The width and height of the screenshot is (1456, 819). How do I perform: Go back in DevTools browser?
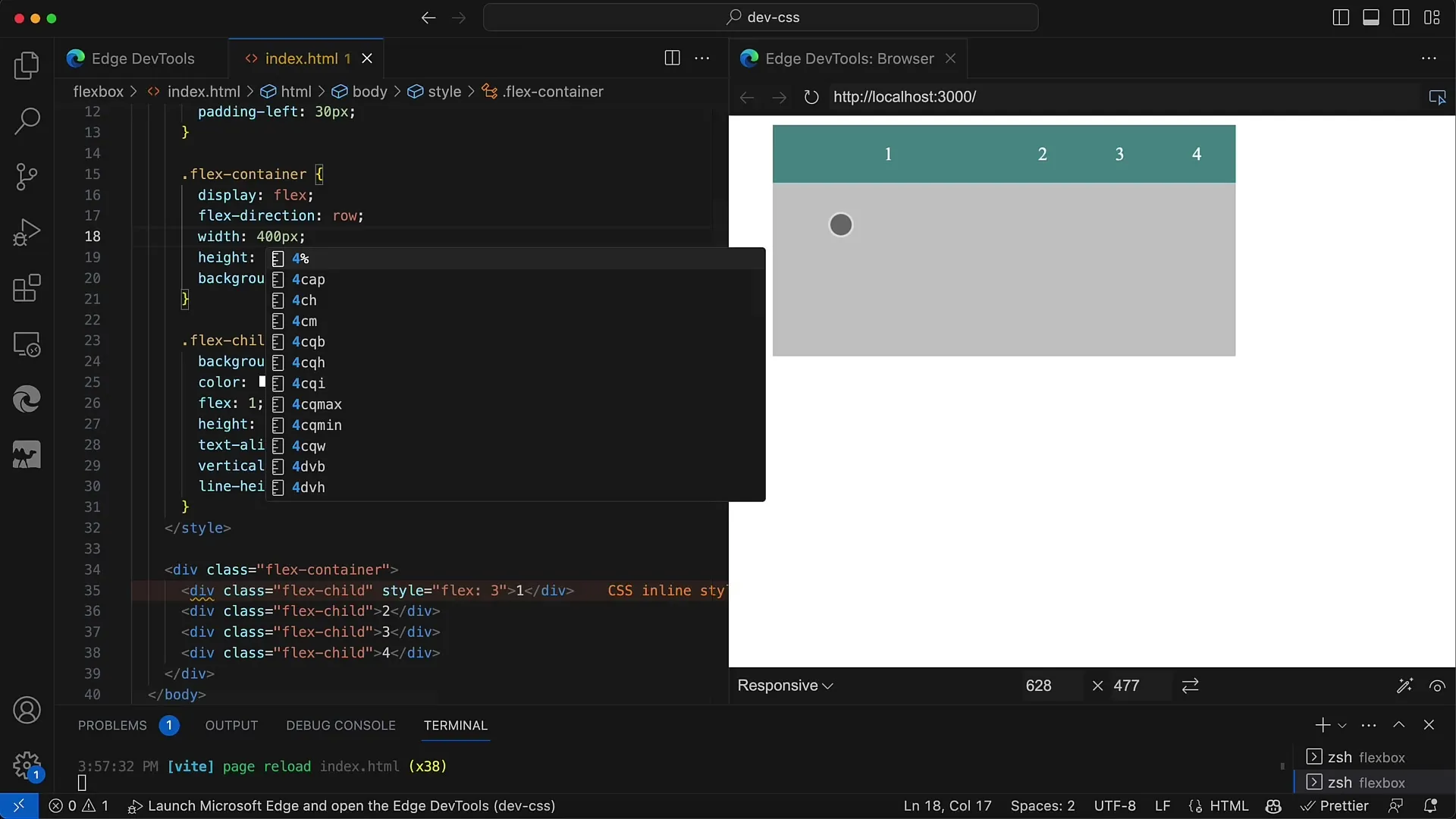point(747,97)
